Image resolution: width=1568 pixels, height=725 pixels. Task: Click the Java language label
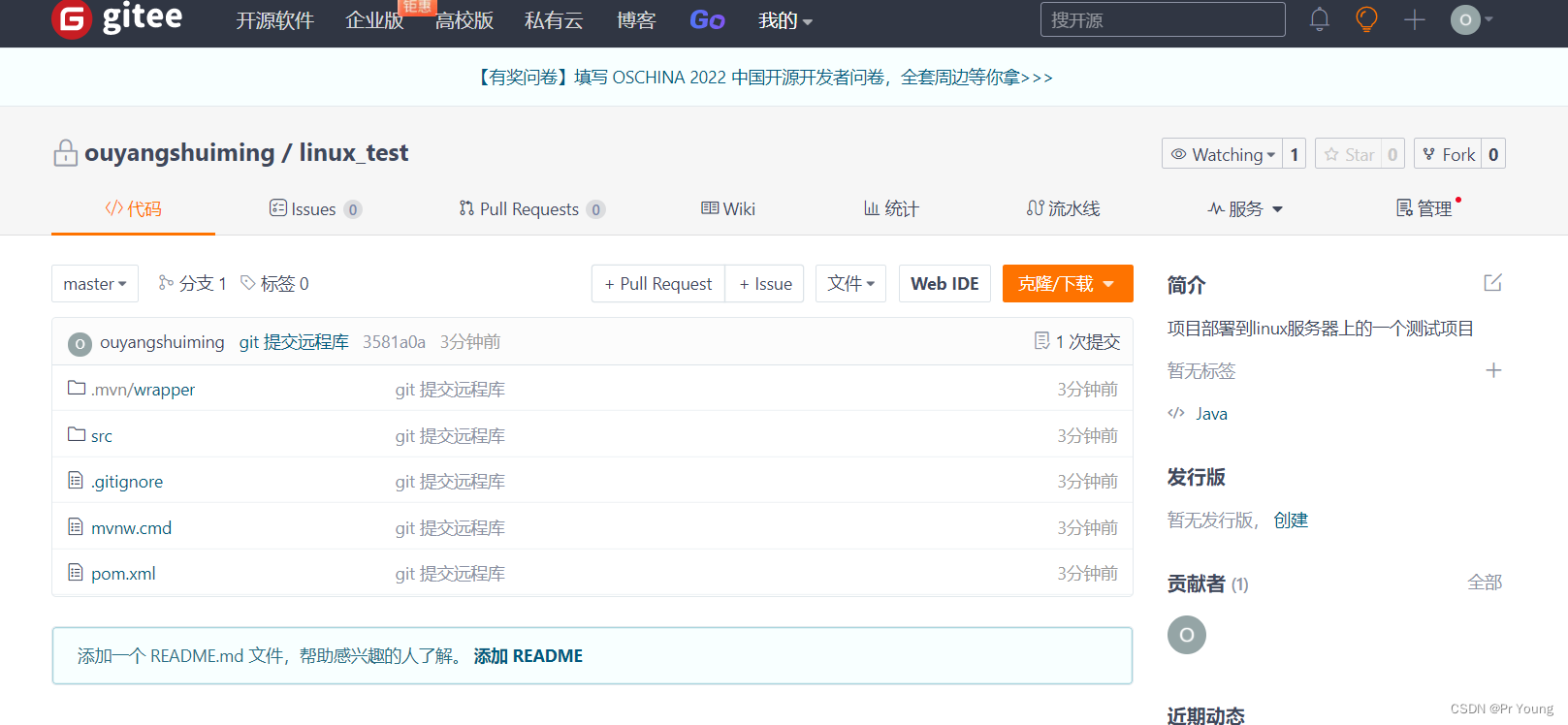(1211, 414)
